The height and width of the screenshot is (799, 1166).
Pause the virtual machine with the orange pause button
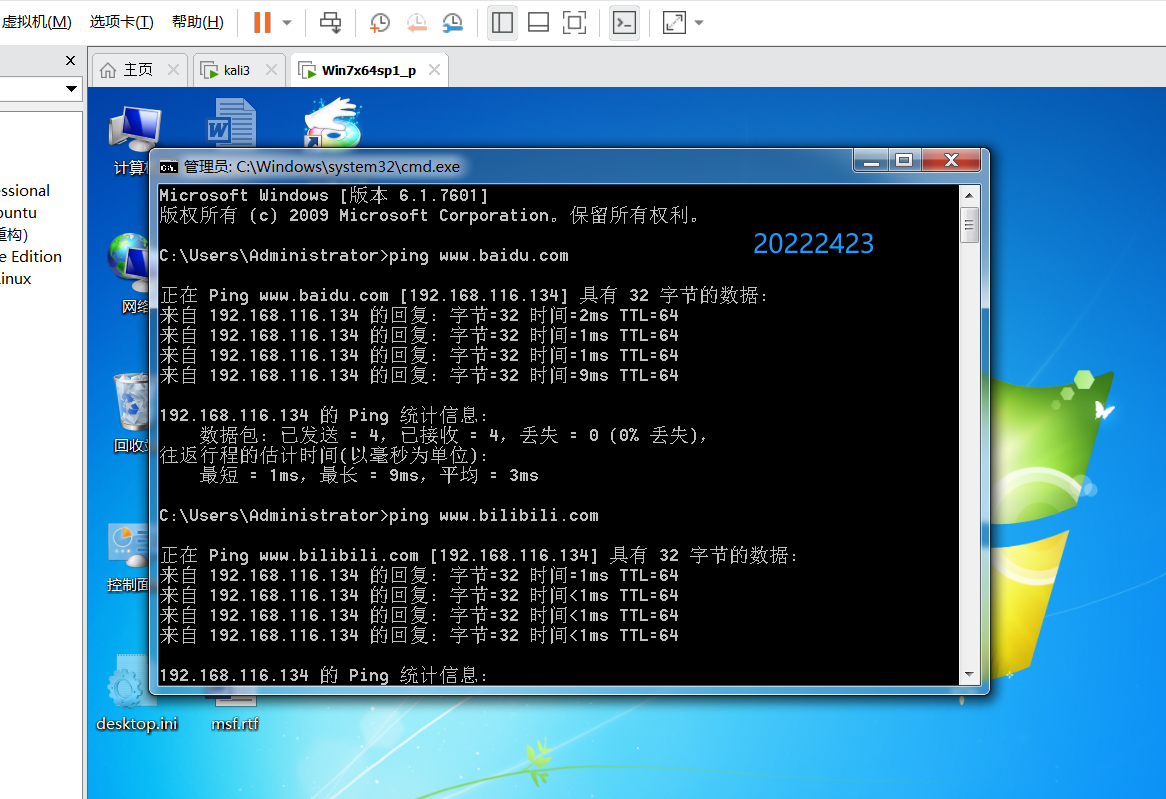(262, 22)
